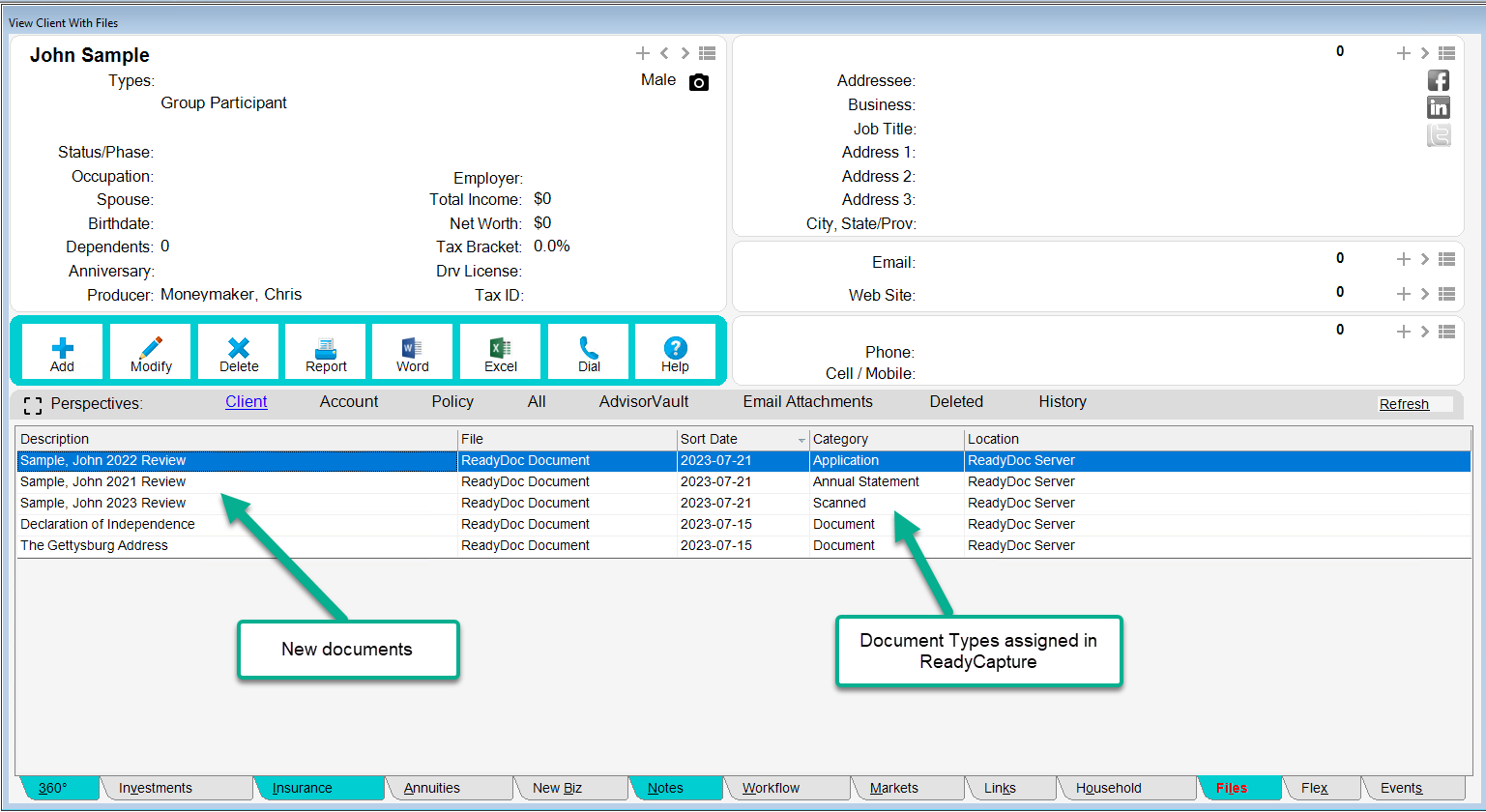
Task: Open list view icon next to John Sample
Action: [708, 54]
